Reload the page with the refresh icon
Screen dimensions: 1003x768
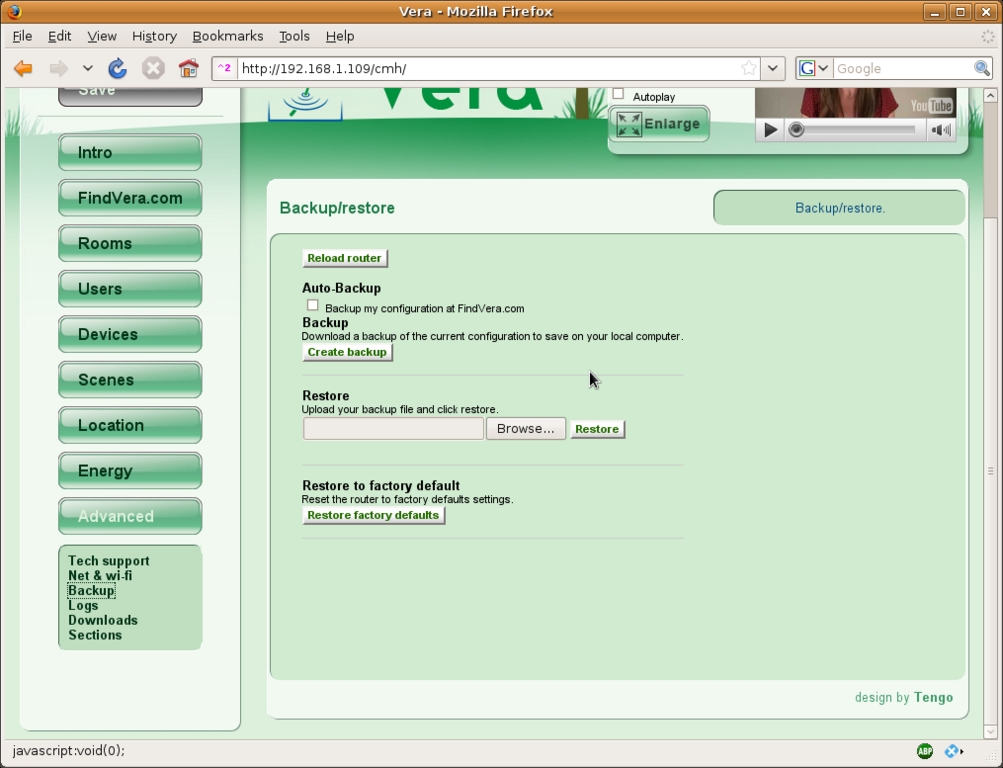117,69
